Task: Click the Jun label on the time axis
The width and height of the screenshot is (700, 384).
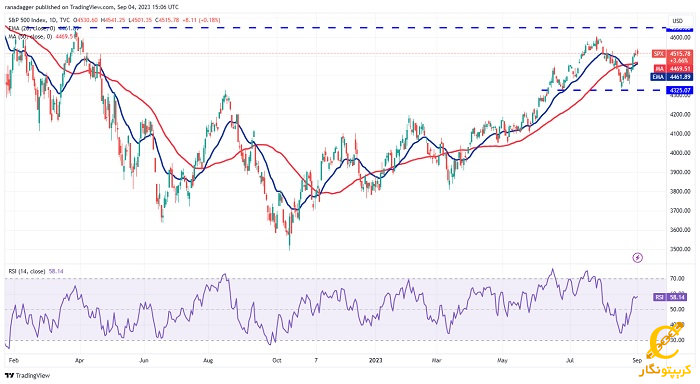Action: coord(144,360)
